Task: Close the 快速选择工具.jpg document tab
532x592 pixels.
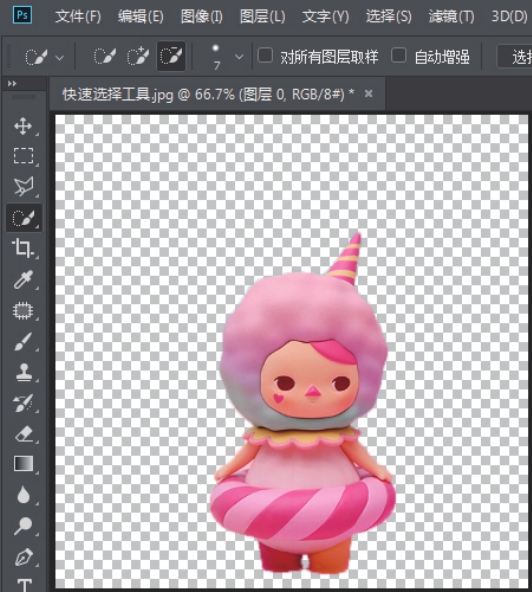Action: pyautogui.click(x=369, y=93)
